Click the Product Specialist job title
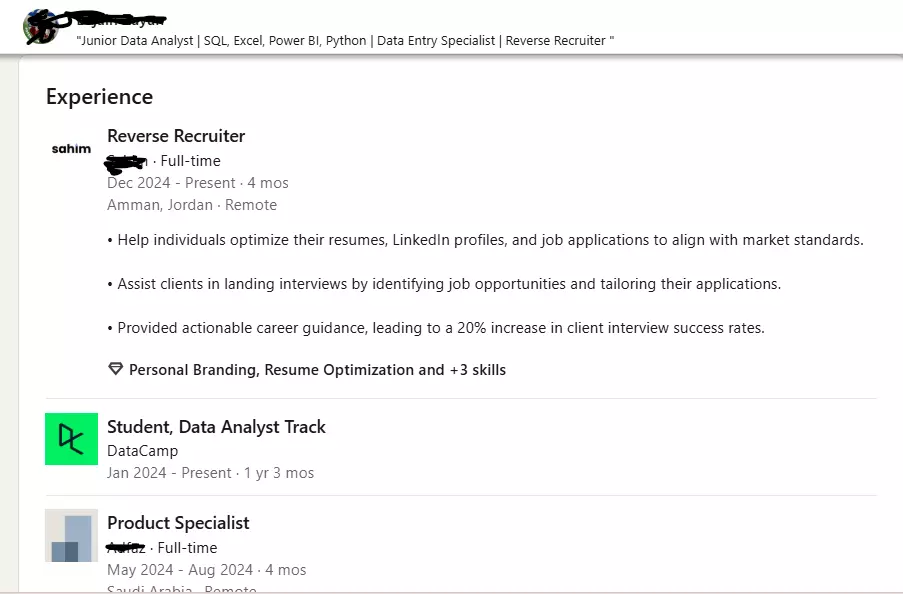Image resolution: width=903 pixels, height=594 pixels. [178, 523]
